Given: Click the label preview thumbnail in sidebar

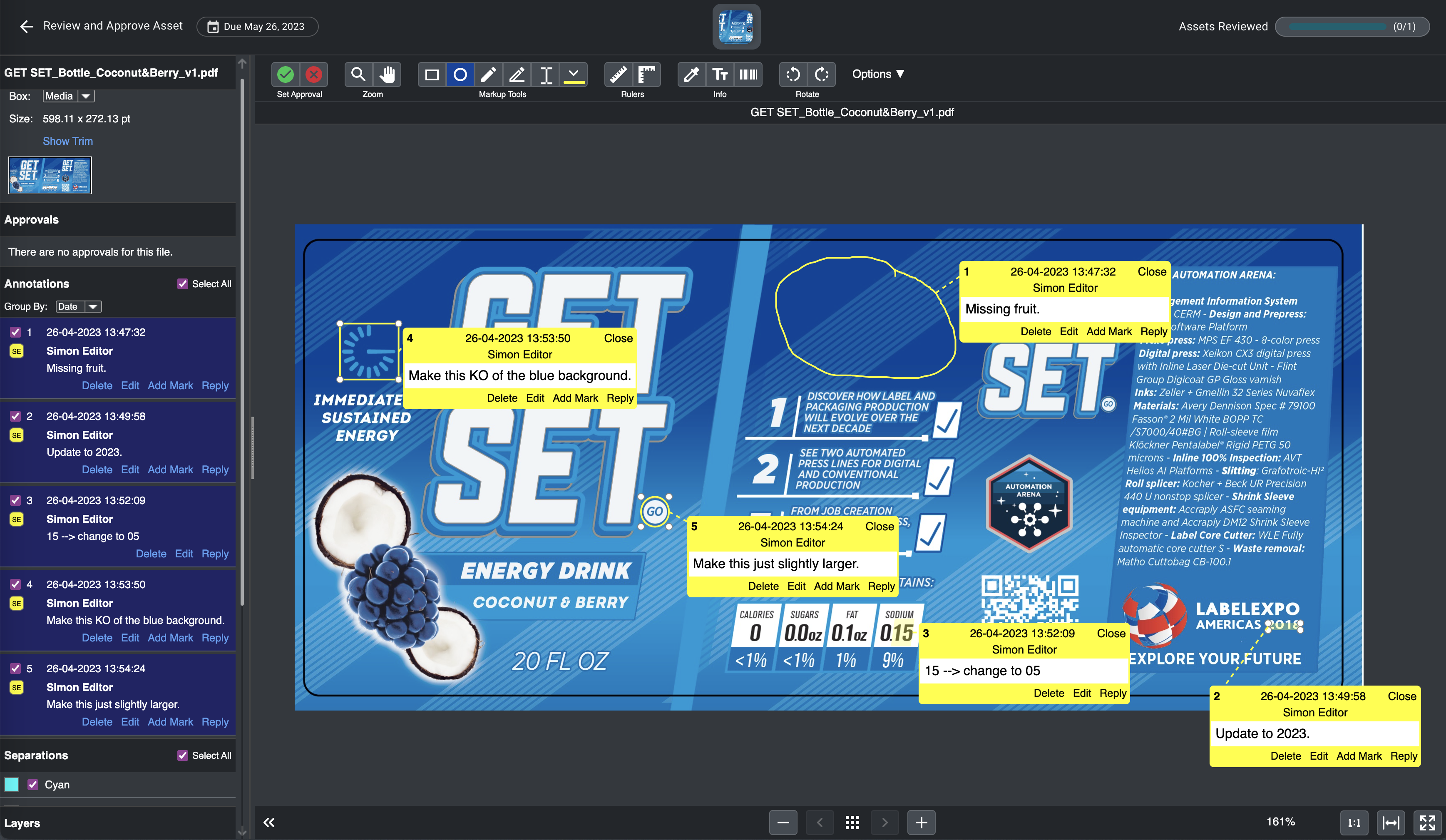Looking at the screenshot, I should click(50, 175).
